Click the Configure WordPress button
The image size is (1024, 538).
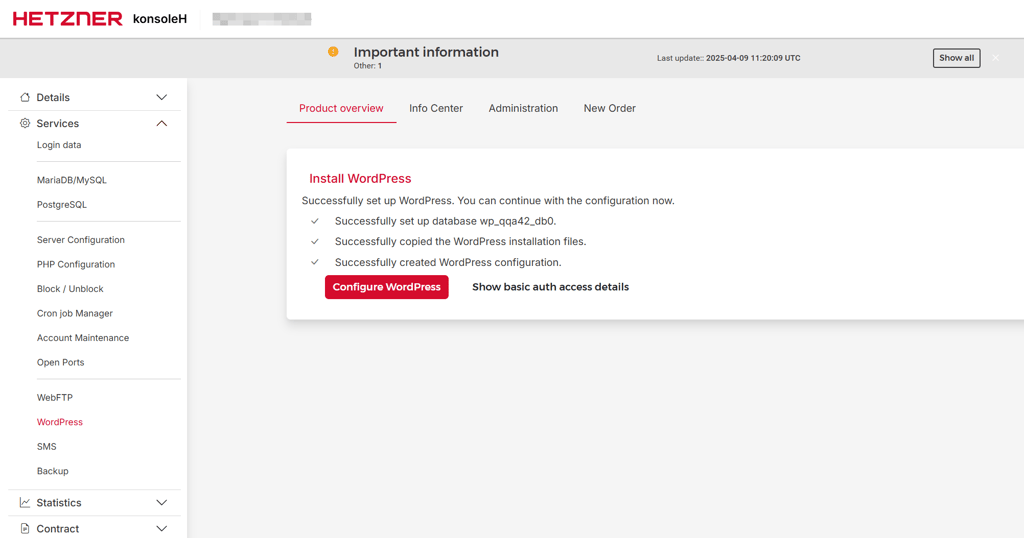[x=387, y=287]
